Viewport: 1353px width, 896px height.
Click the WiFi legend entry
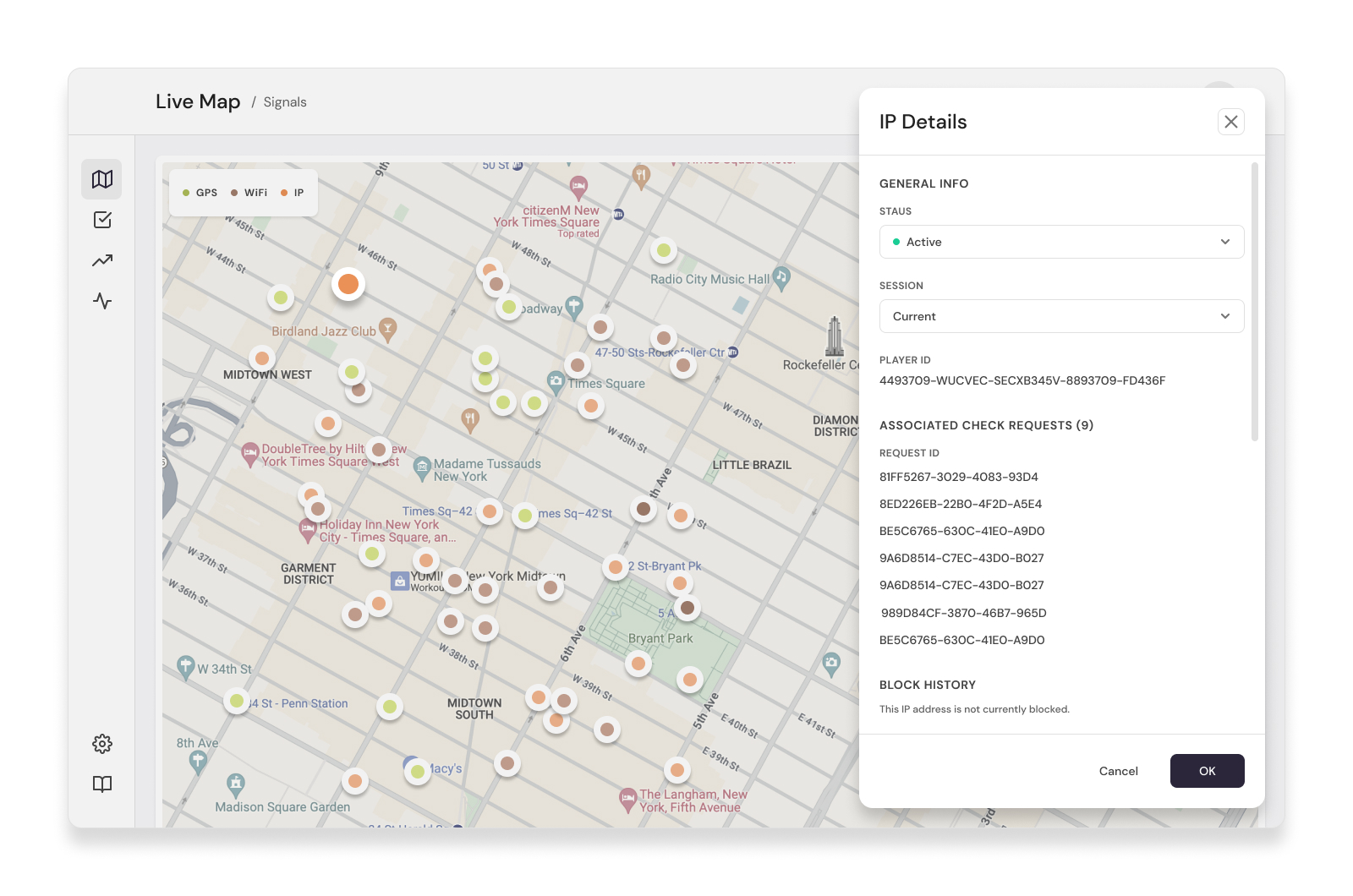coord(249,193)
